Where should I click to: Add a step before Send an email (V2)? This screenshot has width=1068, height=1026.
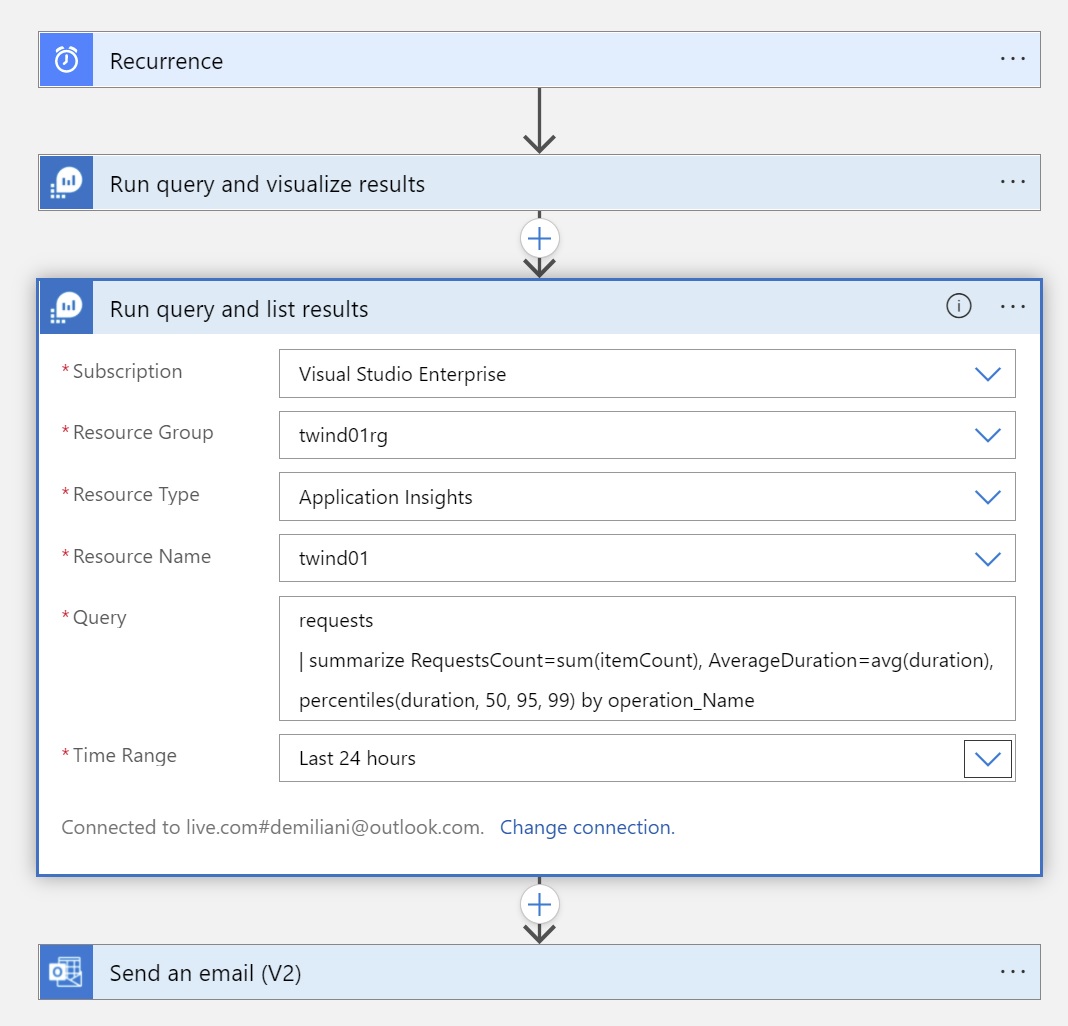click(539, 905)
